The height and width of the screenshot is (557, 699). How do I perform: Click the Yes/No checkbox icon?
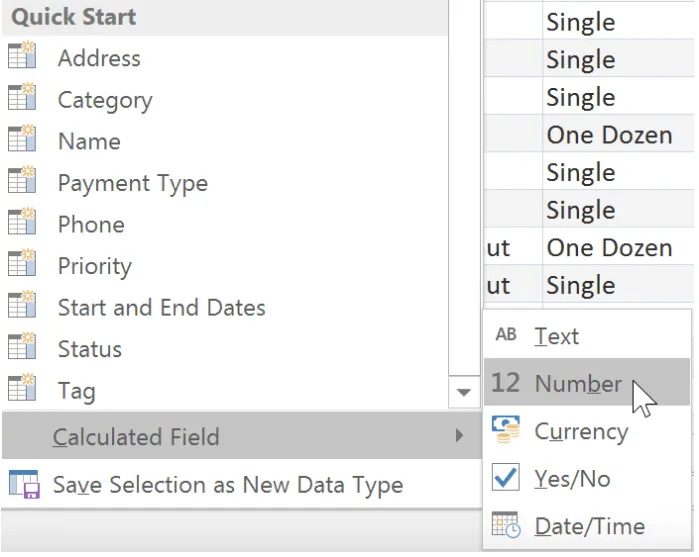tap(506, 478)
